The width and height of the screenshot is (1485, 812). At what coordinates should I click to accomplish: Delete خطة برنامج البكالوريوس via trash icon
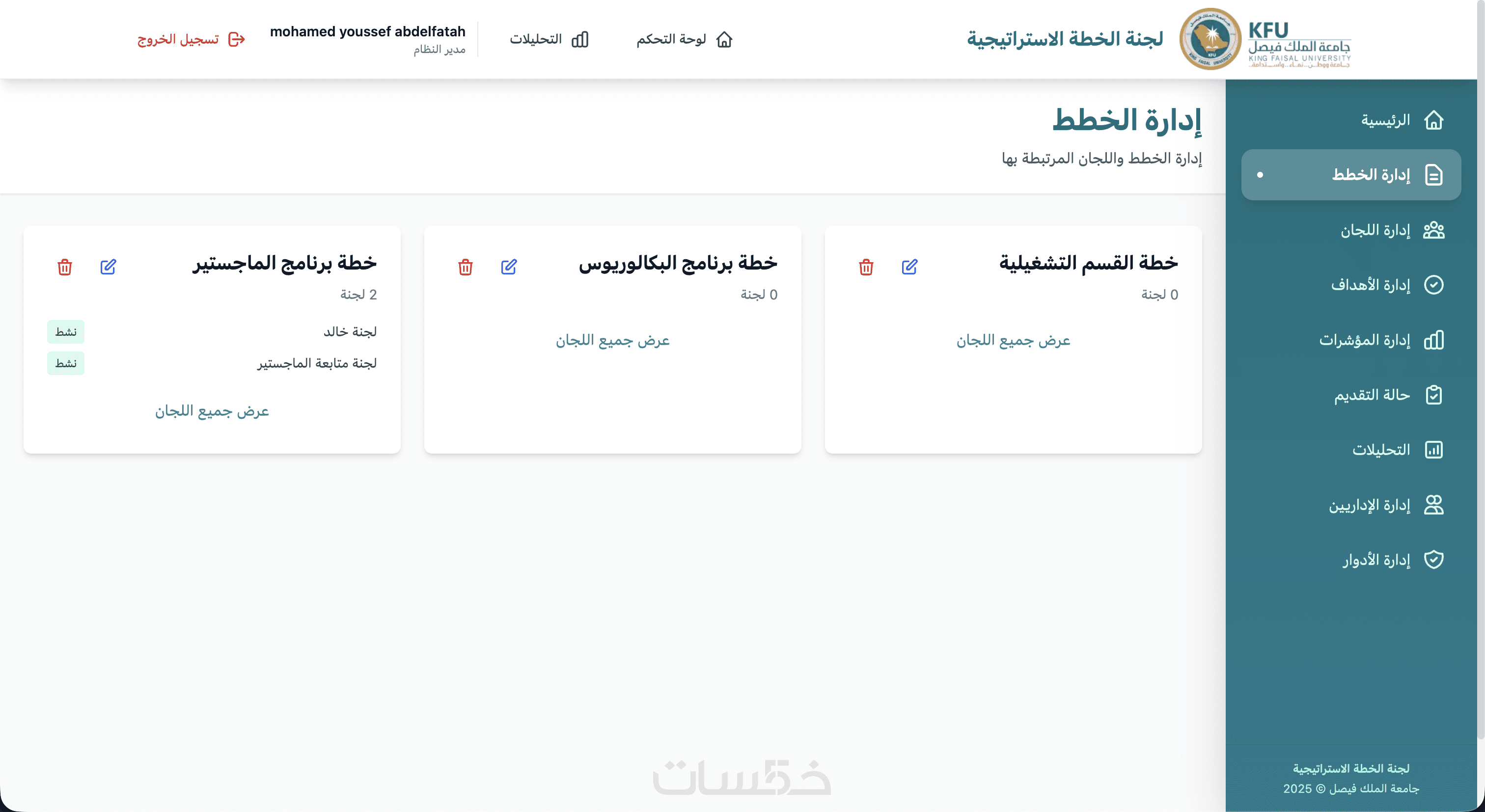point(465,267)
